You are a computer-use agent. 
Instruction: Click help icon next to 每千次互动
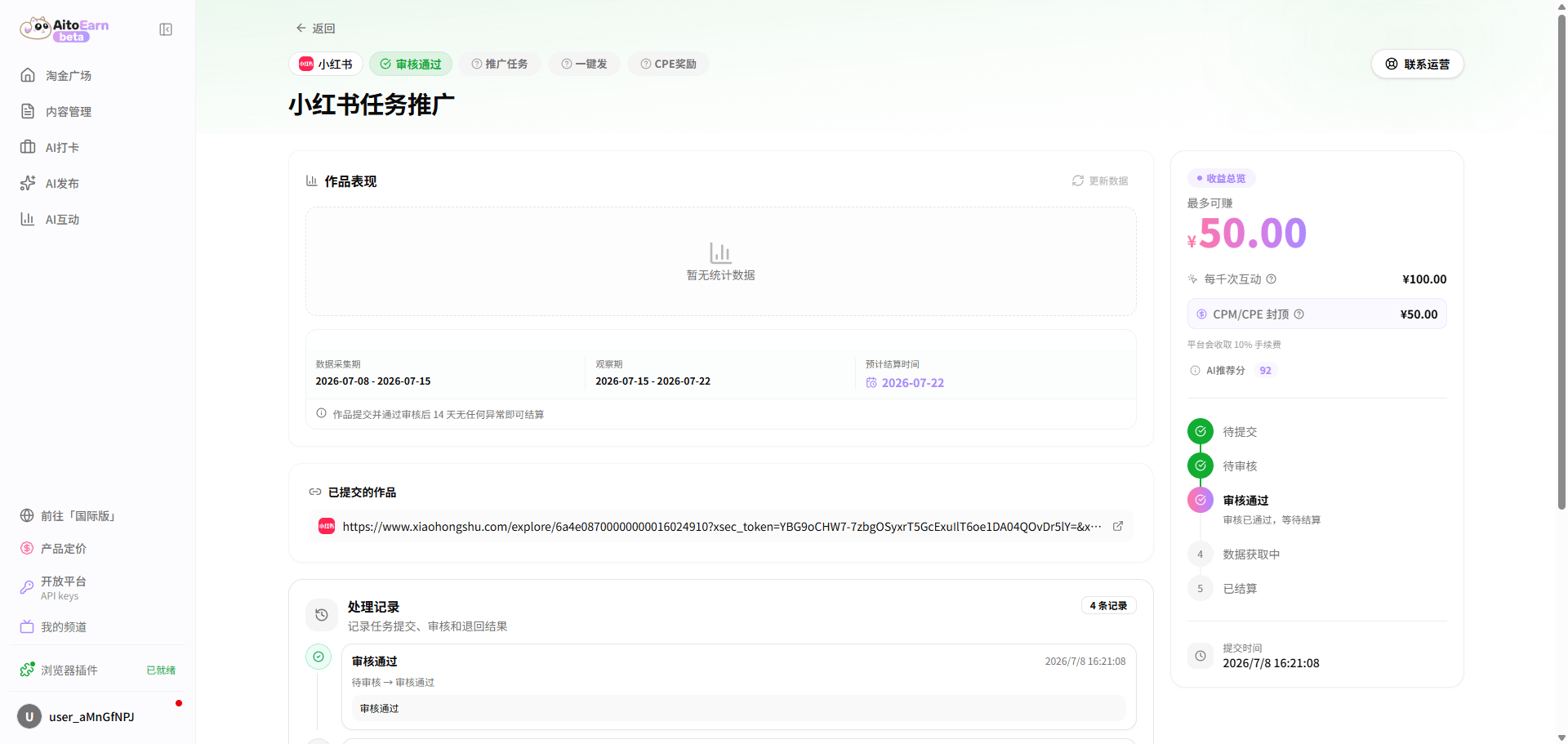pos(1272,279)
